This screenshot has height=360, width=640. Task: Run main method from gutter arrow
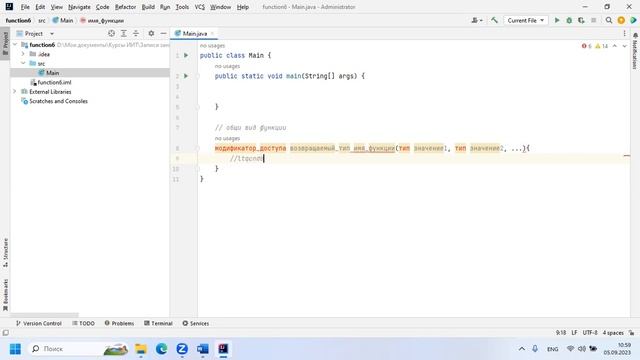click(x=186, y=76)
